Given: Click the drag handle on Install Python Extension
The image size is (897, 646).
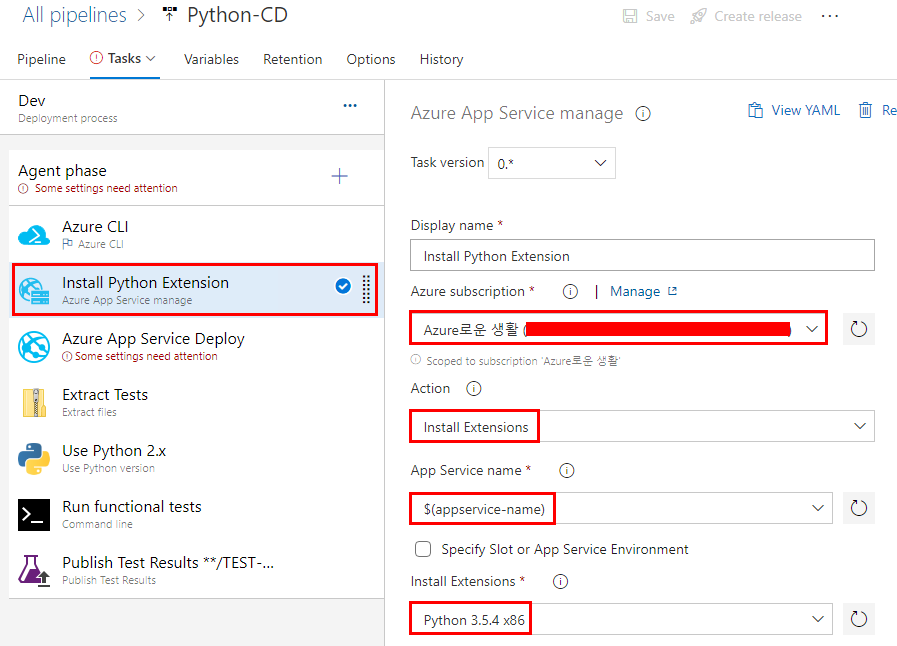Looking at the screenshot, I should click(x=366, y=290).
